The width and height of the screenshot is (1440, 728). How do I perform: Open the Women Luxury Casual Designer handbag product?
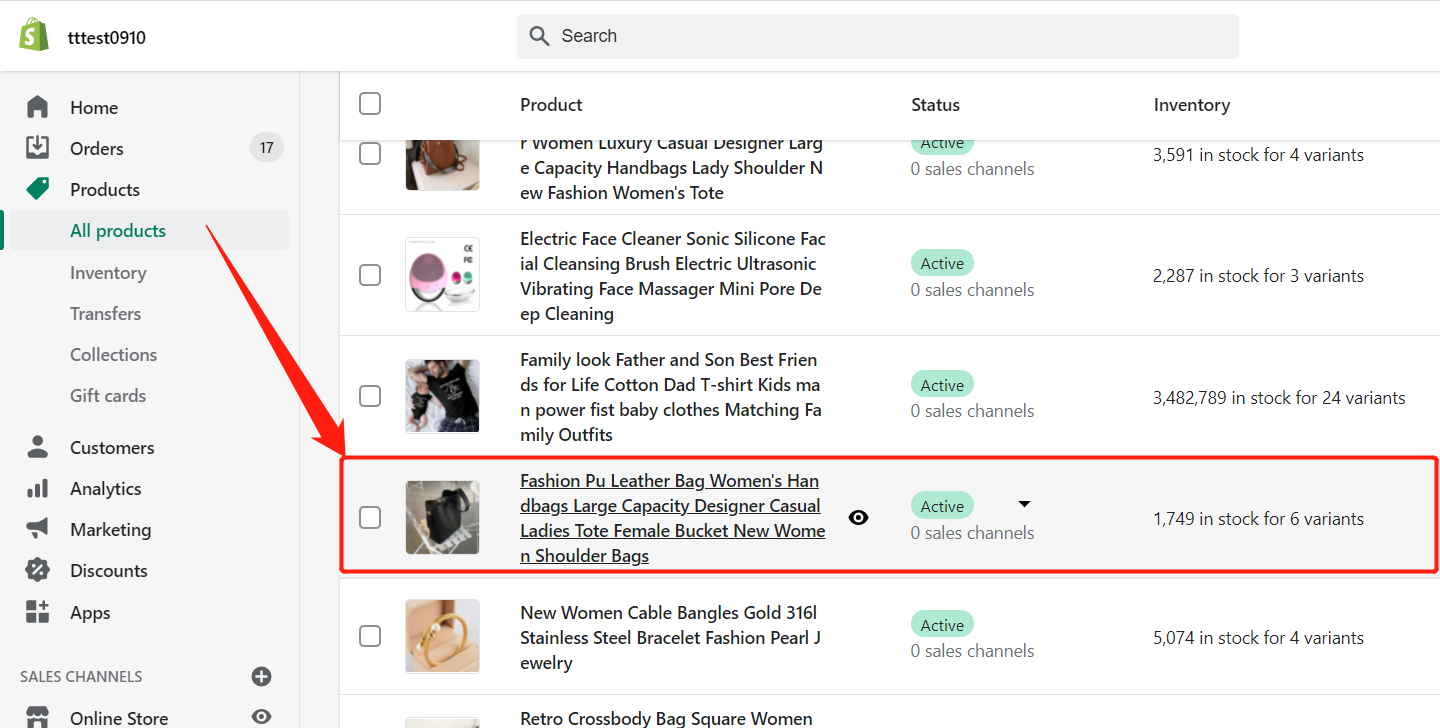tap(671, 167)
